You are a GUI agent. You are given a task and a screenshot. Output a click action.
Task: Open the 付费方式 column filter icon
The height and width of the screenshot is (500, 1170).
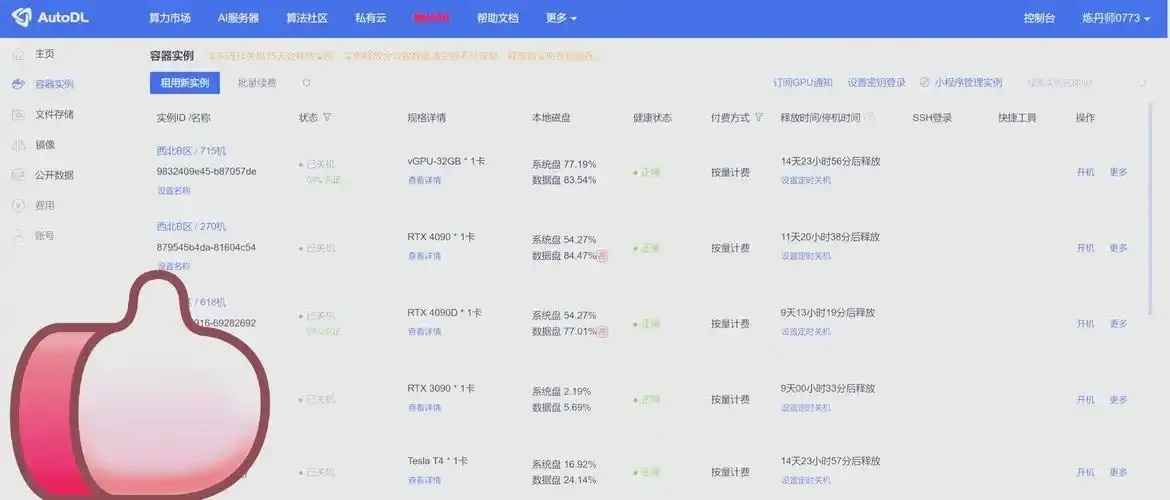(x=759, y=118)
